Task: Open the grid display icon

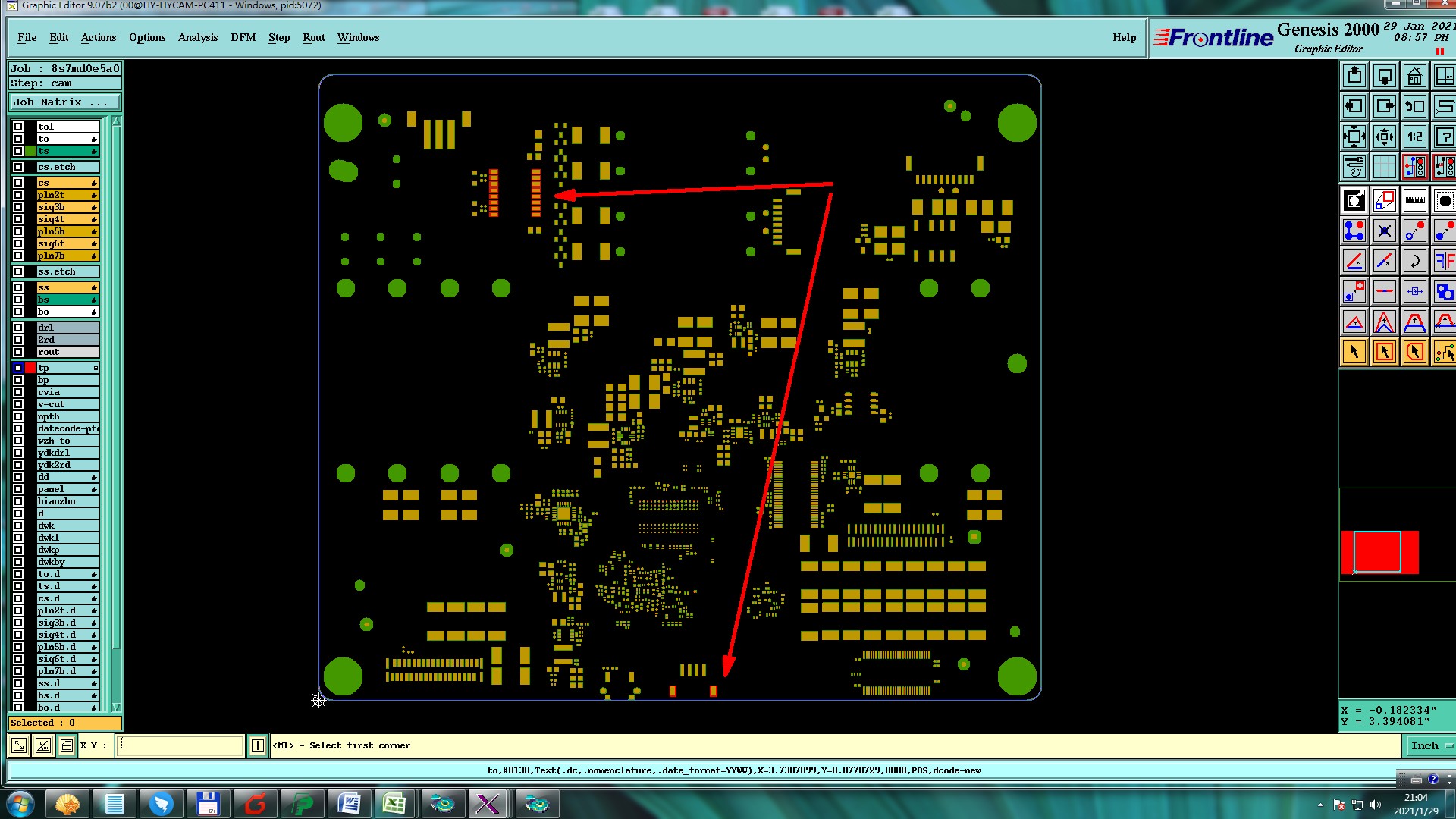Action: [1384, 167]
